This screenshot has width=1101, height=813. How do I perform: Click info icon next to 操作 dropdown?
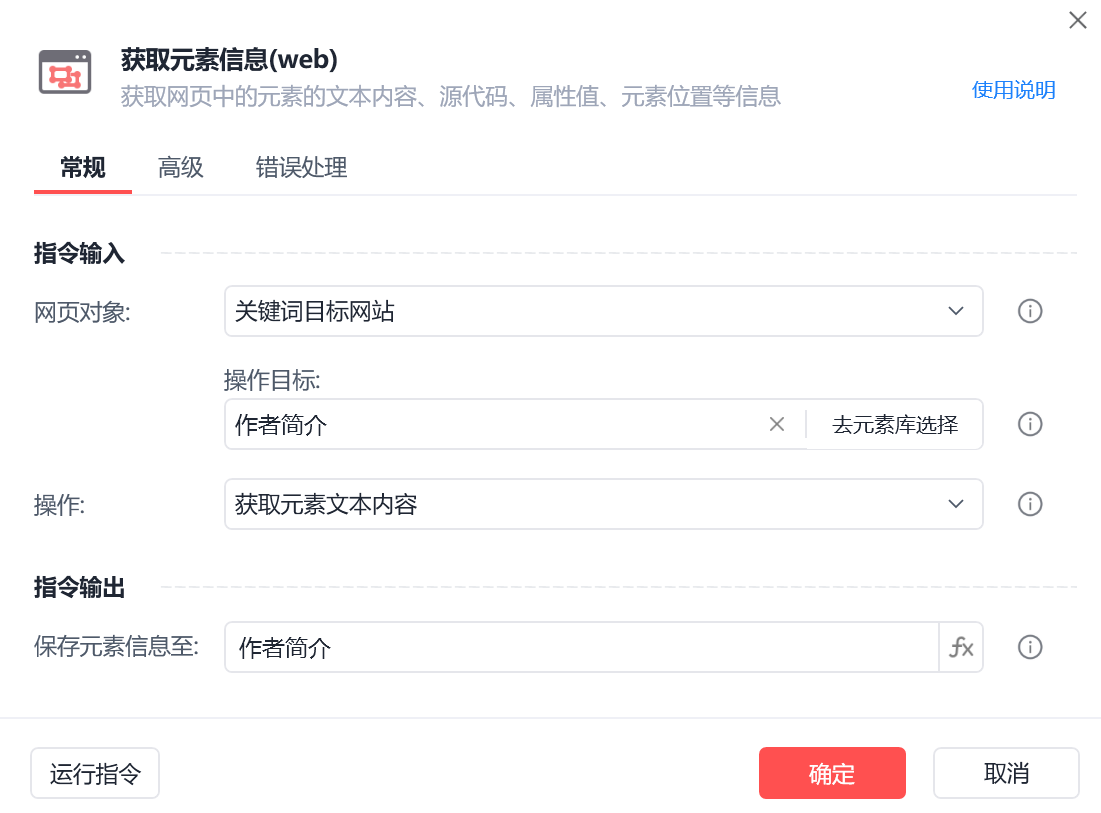click(x=1030, y=504)
